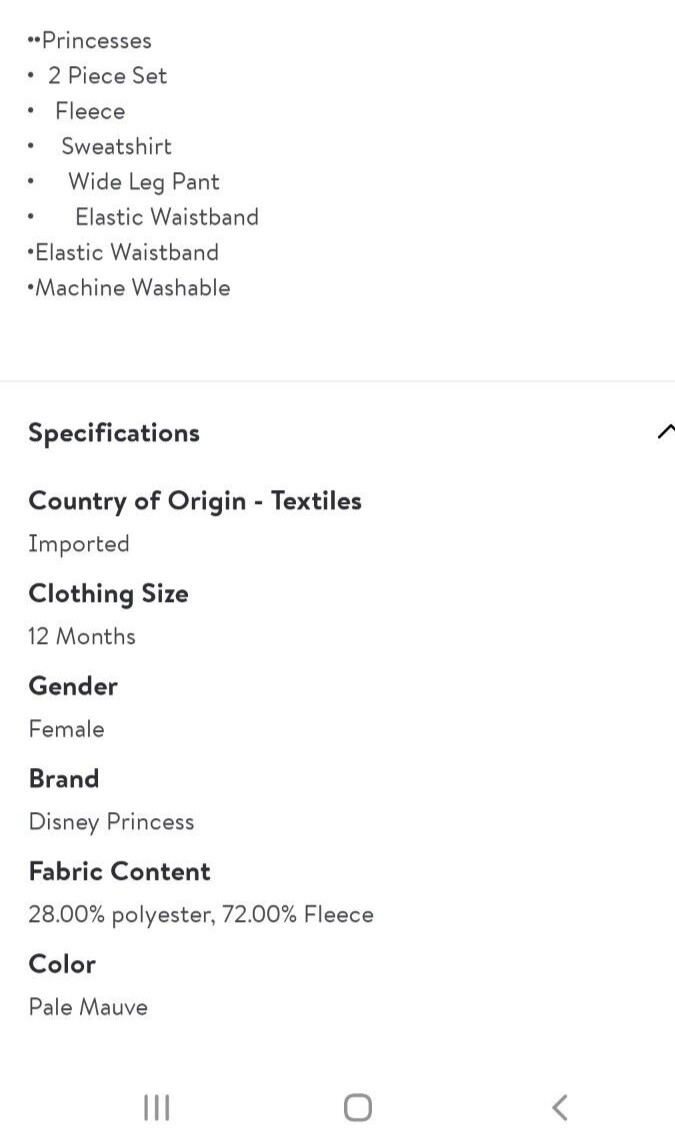
Task: Select the Country of Origin - Textiles label
Action: click(195, 501)
